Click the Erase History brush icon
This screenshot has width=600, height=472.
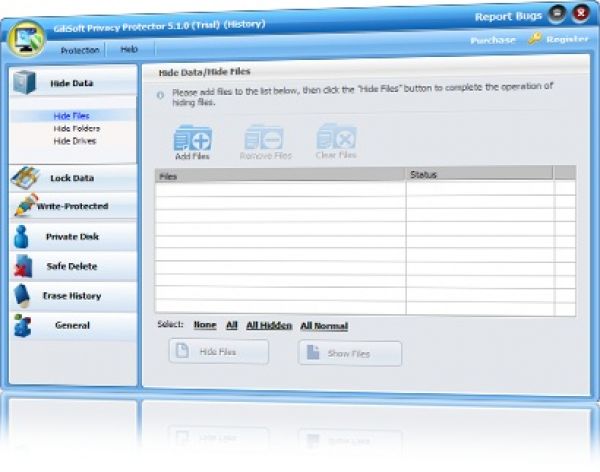point(22,296)
